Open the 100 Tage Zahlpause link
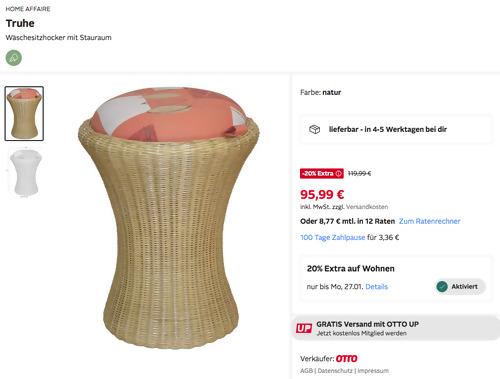 point(333,237)
